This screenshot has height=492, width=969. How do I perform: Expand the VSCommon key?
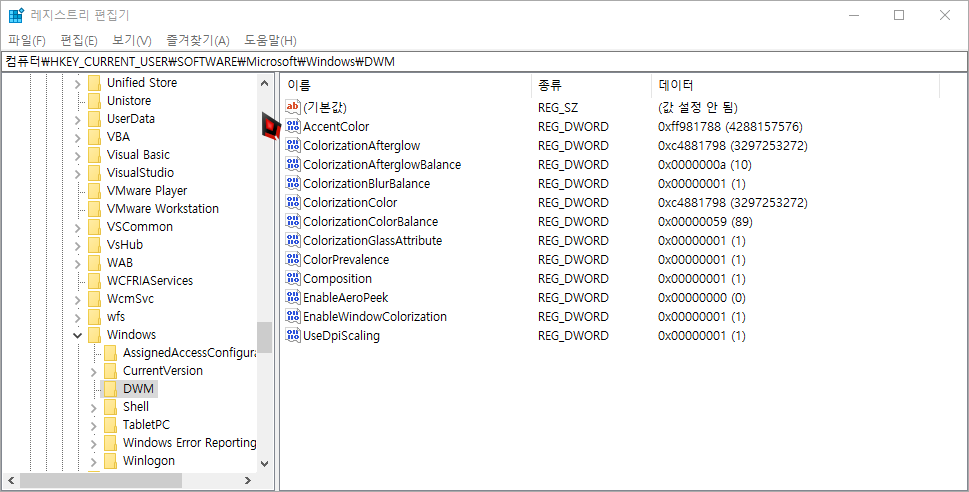click(x=77, y=227)
